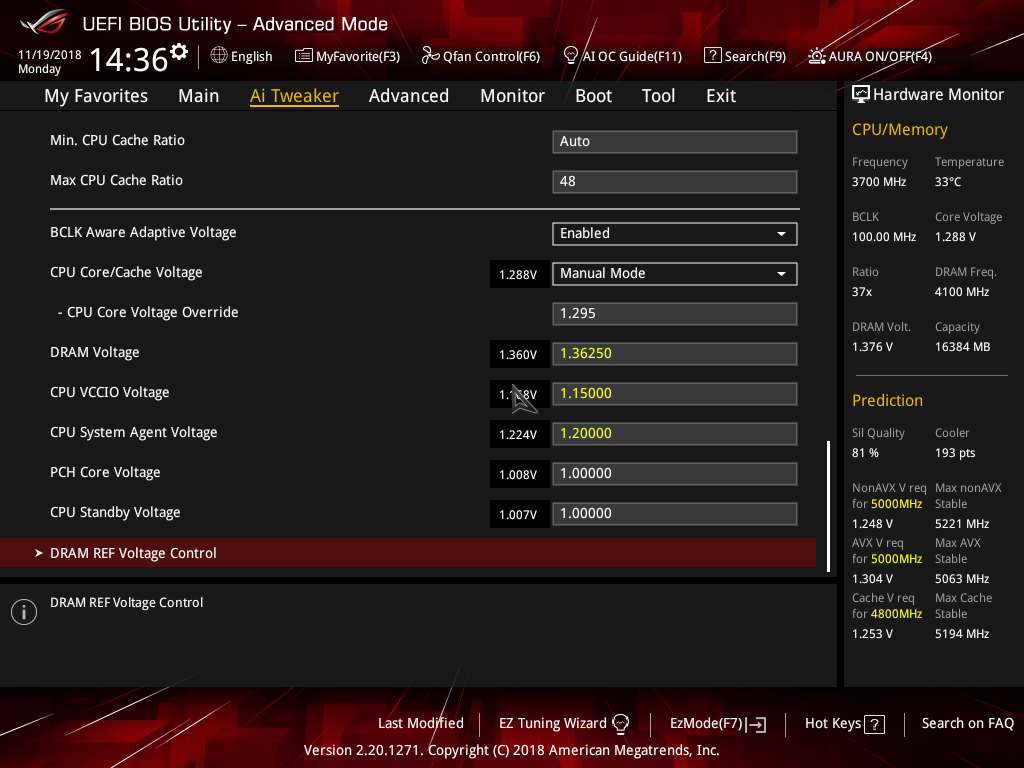Go to the Boot tab
This screenshot has height=768, width=1024.
pyautogui.click(x=594, y=96)
